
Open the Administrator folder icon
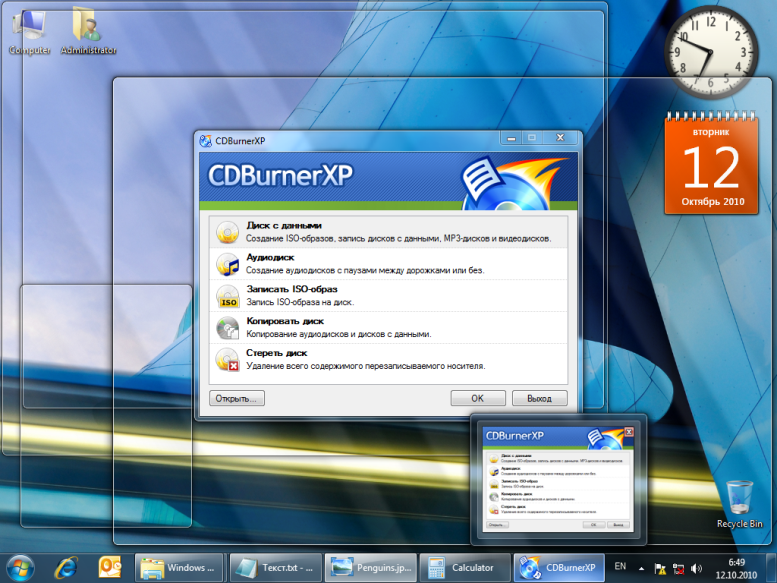pyautogui.click(x=88, y=31)
